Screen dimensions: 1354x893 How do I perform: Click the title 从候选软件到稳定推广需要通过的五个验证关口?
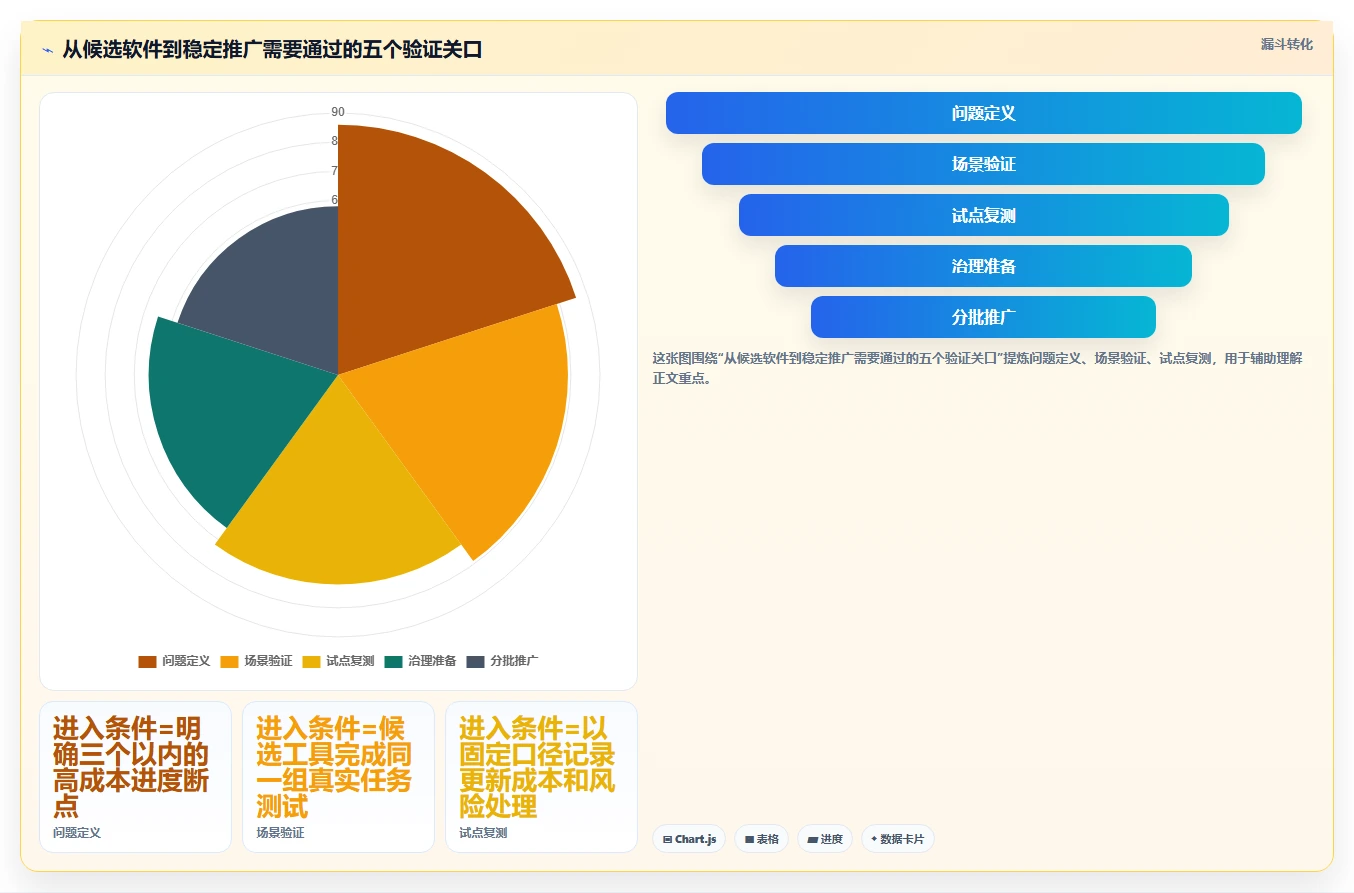[272, 50]
